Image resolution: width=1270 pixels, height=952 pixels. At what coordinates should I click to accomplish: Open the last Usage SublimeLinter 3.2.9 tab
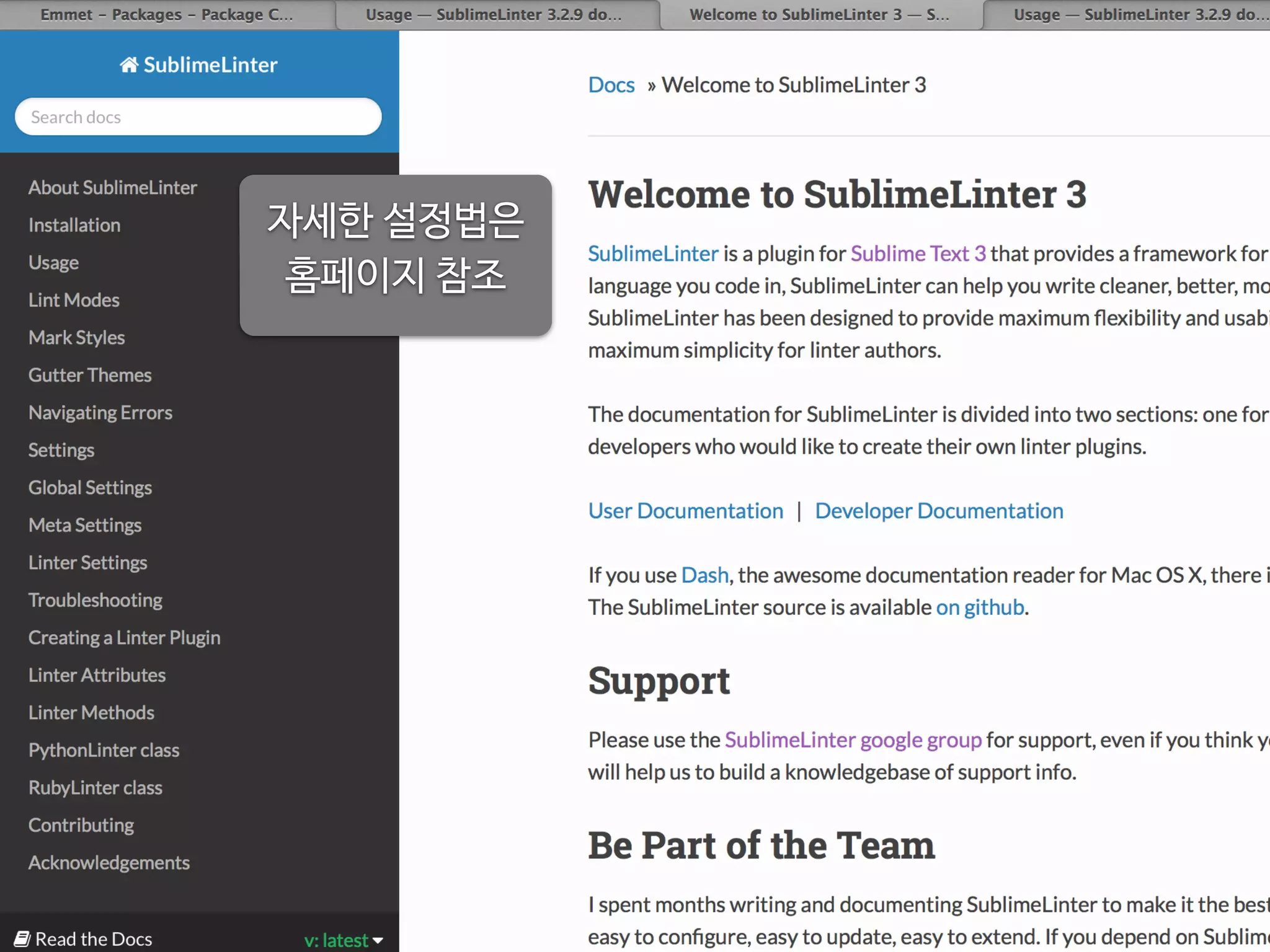(1127, 14)
